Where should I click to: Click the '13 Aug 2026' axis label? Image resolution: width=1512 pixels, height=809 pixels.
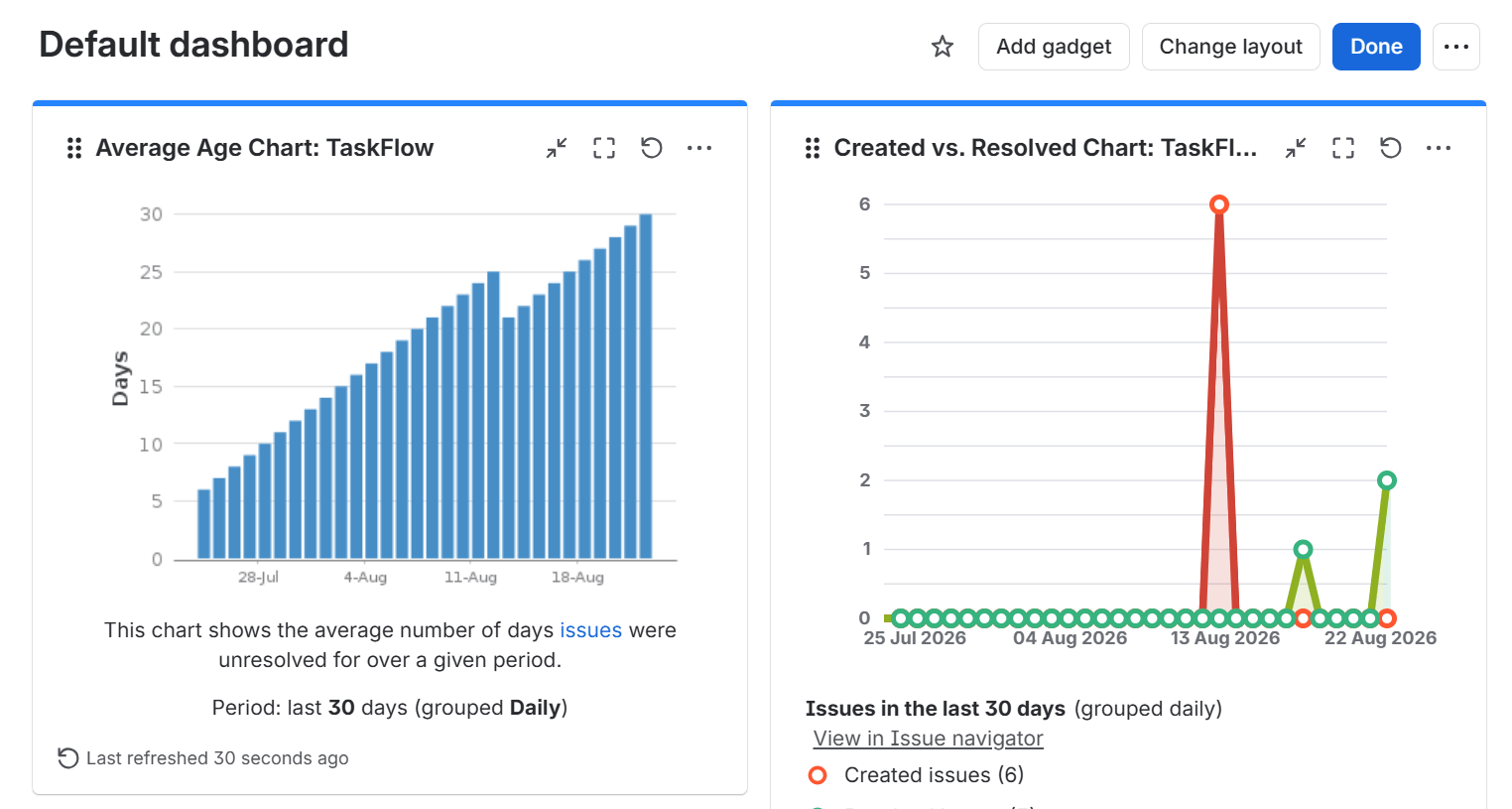coord(1225,638)
